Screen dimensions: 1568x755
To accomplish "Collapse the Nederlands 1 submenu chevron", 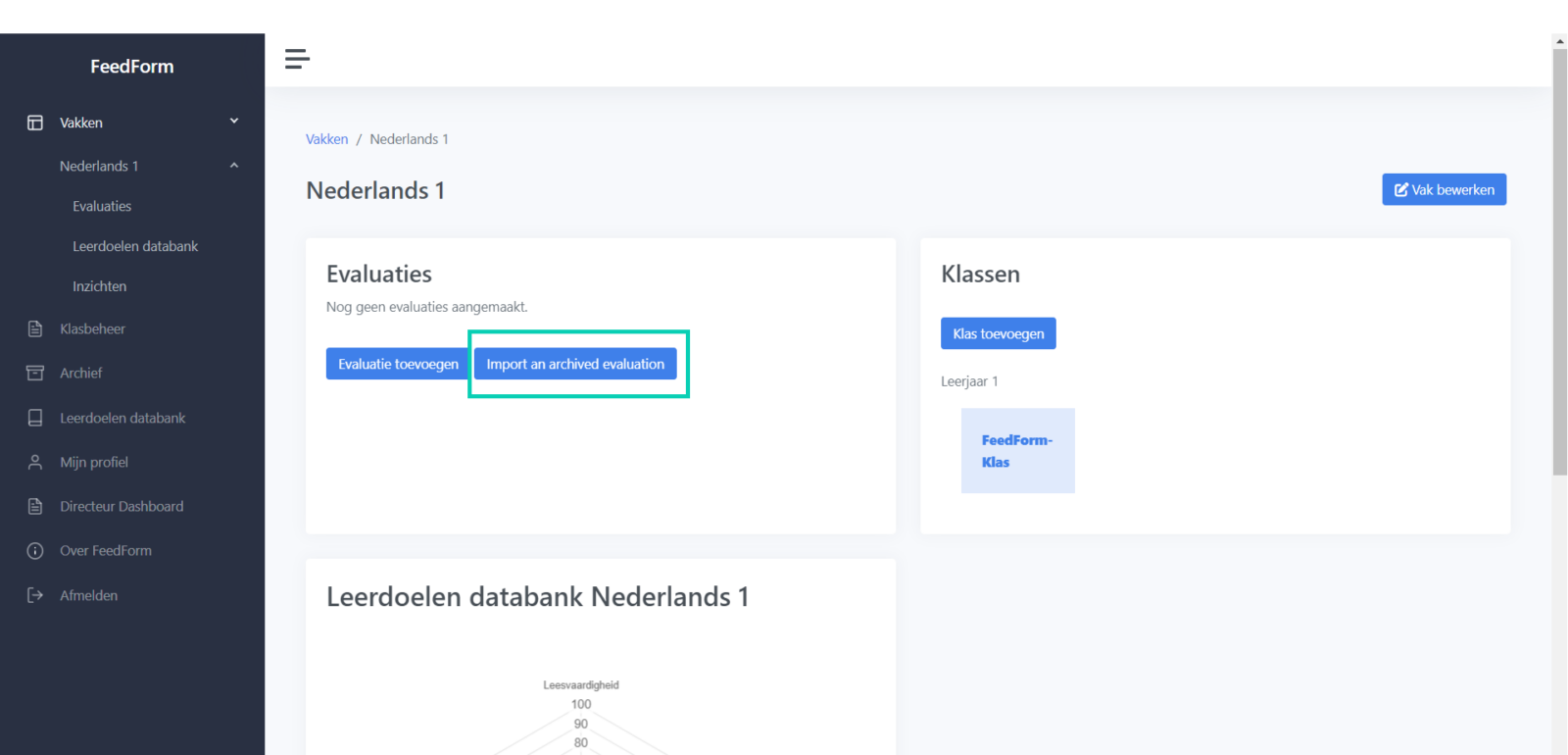I will point(234,166).
